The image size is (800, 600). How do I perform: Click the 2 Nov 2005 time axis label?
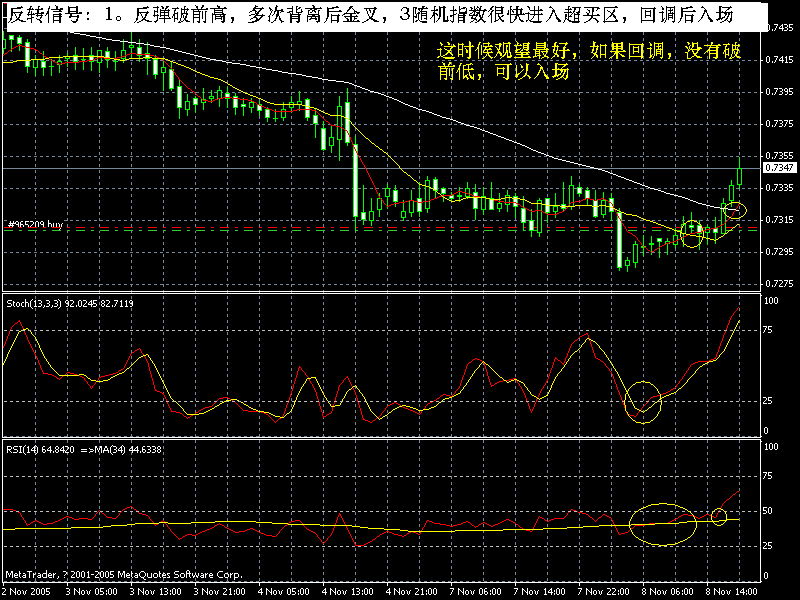tap(26, 590)
